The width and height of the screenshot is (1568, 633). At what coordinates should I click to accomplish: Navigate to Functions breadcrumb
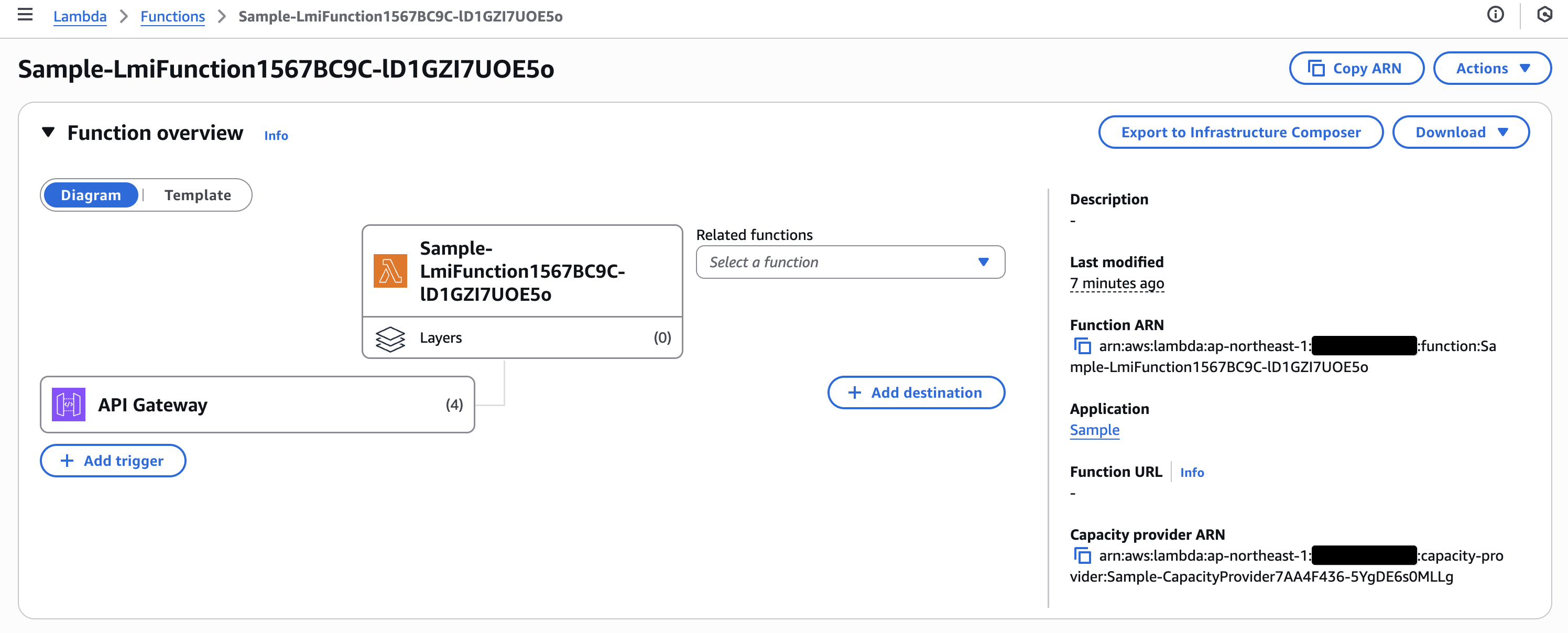(172, 16)
